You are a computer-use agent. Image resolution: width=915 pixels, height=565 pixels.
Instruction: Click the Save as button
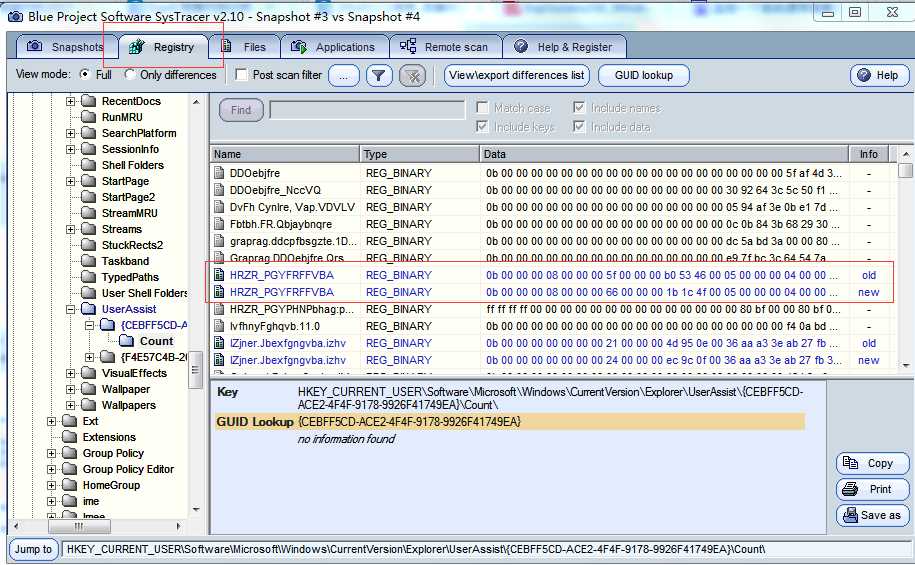click(872, 515)
